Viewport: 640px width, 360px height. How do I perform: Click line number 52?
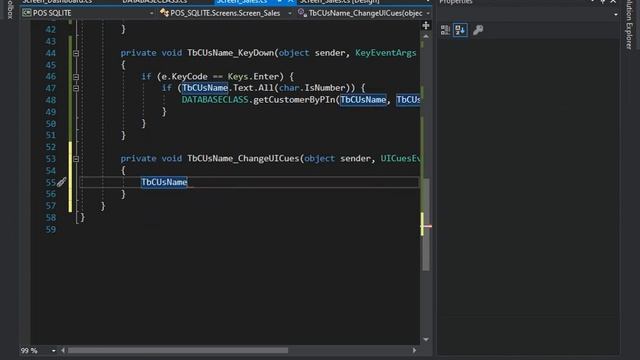51,147
